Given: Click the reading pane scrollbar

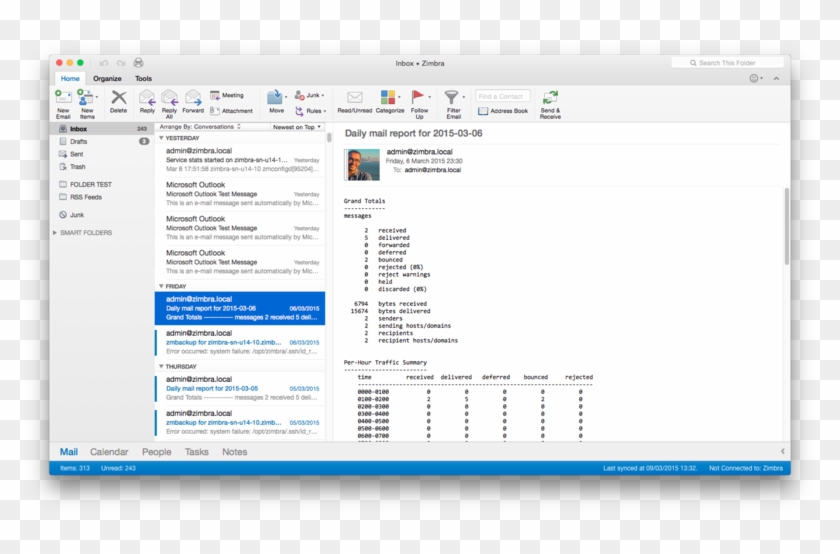Looking at the screenshot, I should pyautogui.click(x=786, y=226).
